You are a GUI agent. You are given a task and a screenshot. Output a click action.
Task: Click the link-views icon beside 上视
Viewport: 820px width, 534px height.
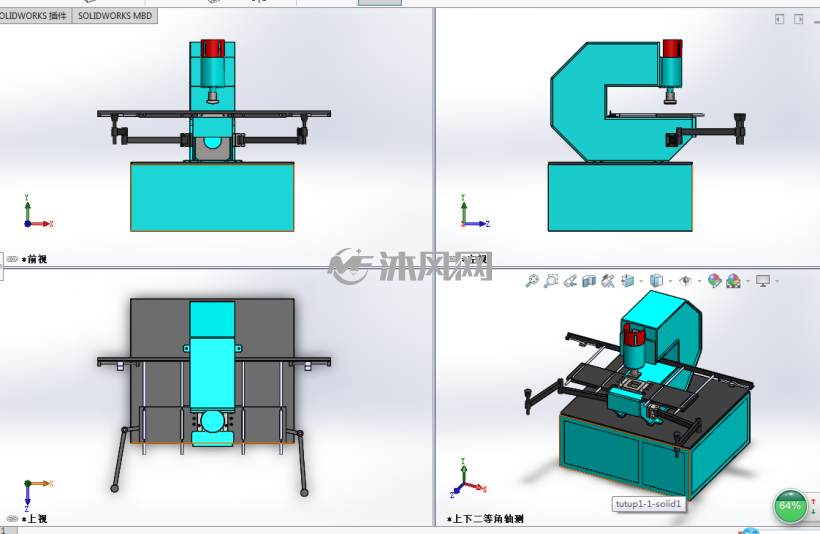point(12,519)
